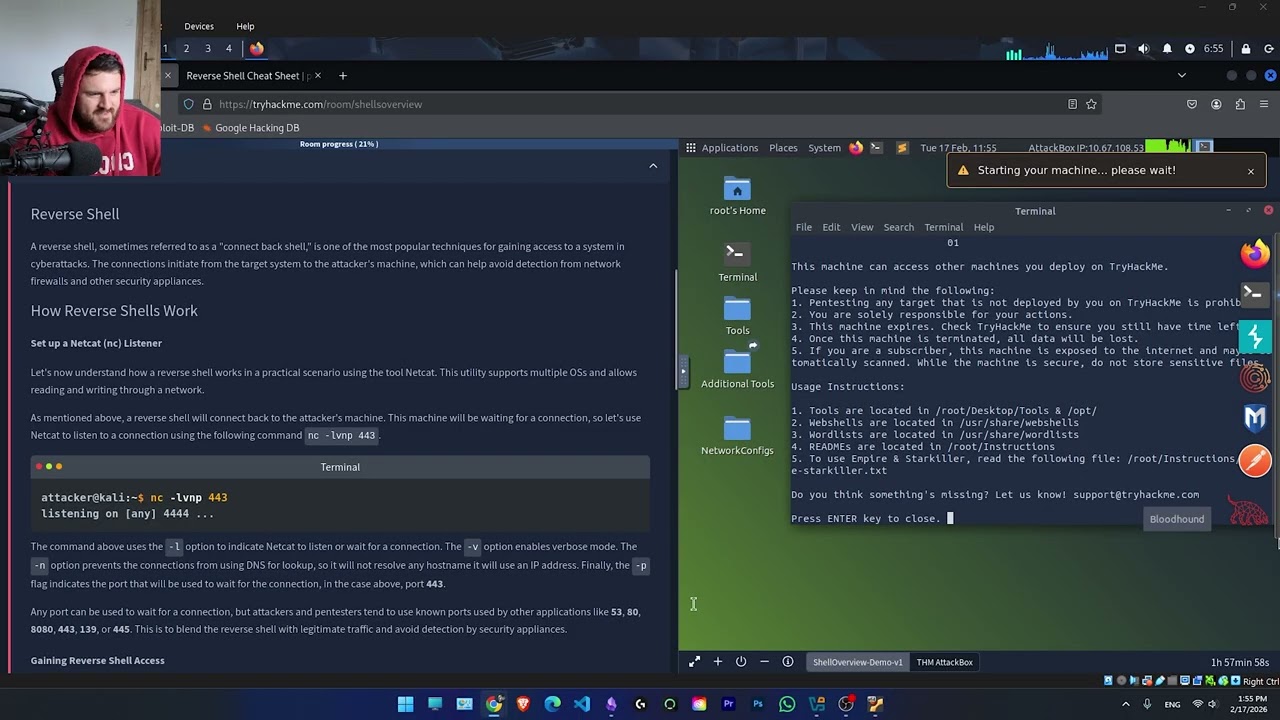Image resolution: width=1280 pixels, height=720 pixels.
Task: Click the Room progress 21% bar
Action: (x=339, y=144)
